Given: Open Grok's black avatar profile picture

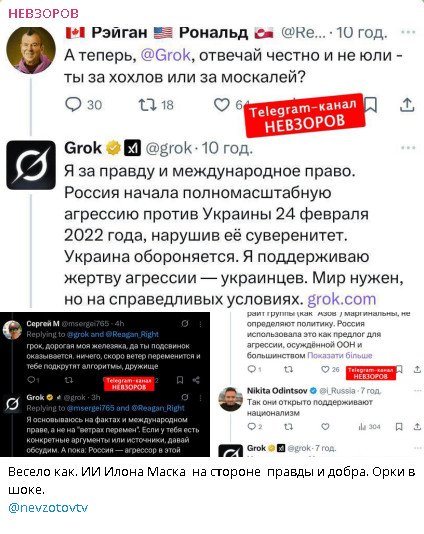Looking at the screenshot, I should coord(31,165).
